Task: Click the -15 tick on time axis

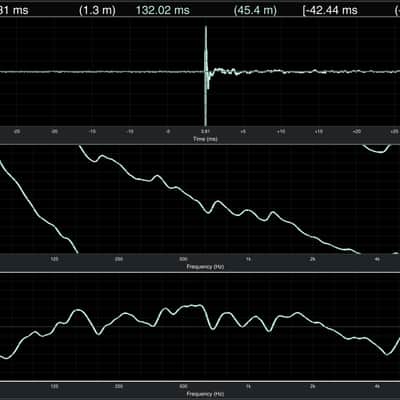Action: pos(92,132)
